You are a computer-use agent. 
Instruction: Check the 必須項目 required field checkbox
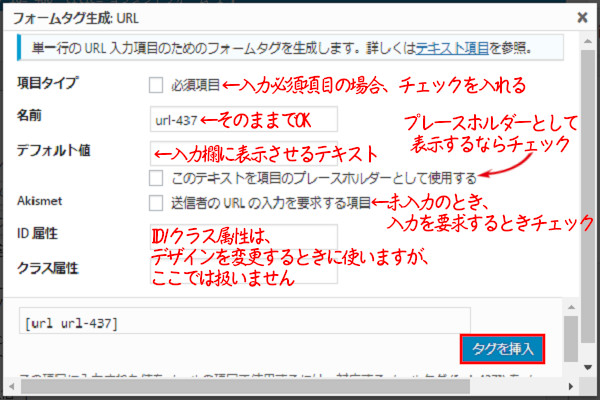coord(156,85)
